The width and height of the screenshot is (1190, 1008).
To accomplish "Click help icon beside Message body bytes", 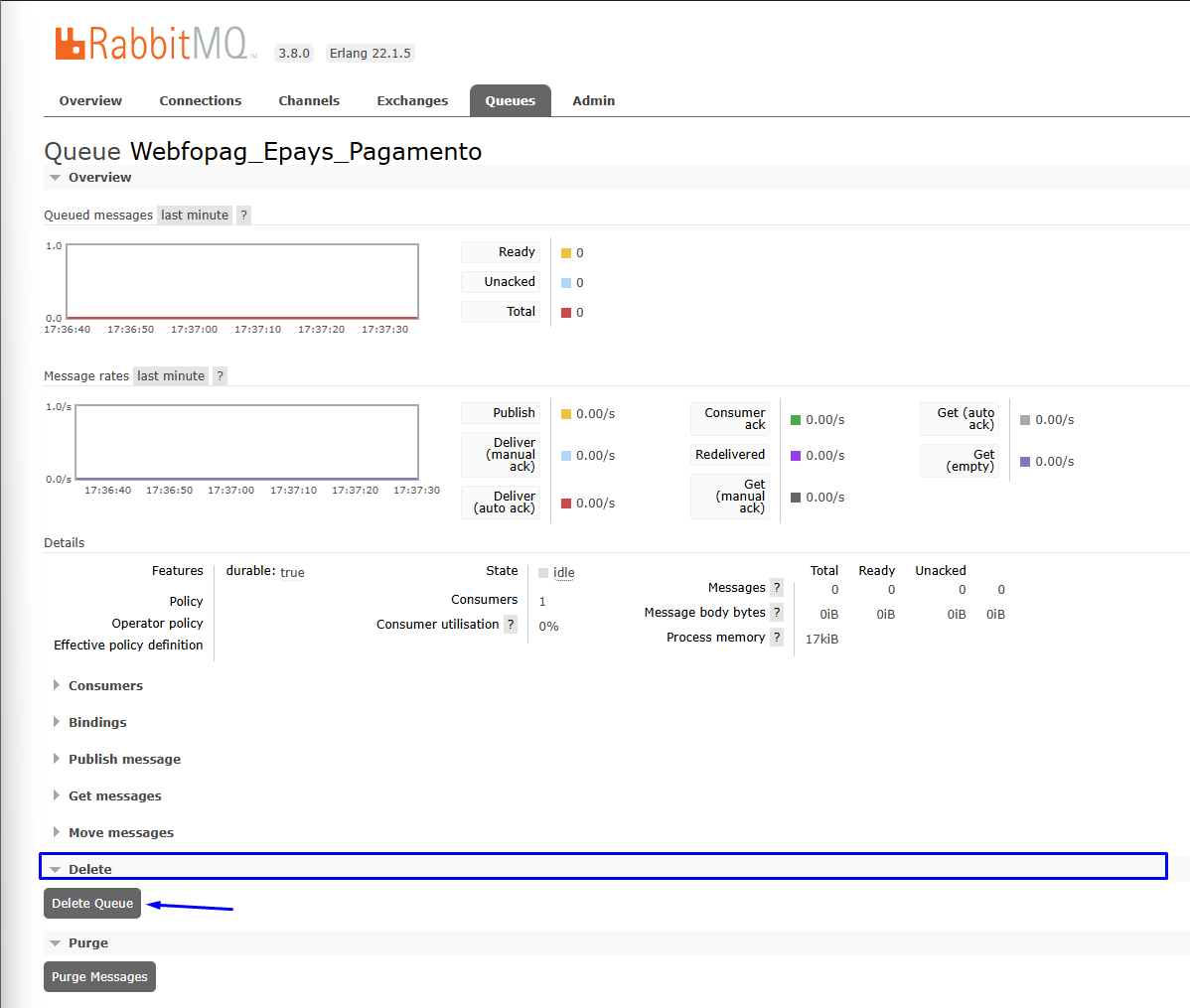I will (x=777, y=613).
